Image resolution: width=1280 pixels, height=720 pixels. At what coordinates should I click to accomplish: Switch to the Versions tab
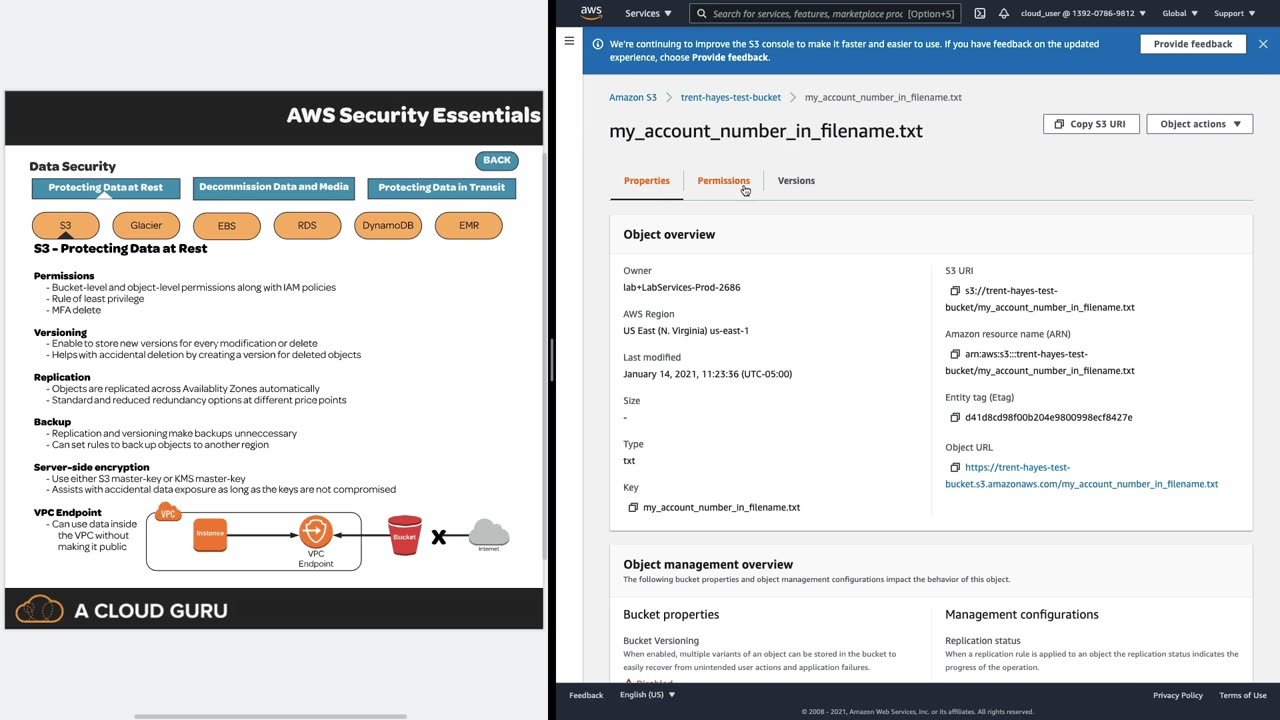pyautogui.click(x=796, y=181)
